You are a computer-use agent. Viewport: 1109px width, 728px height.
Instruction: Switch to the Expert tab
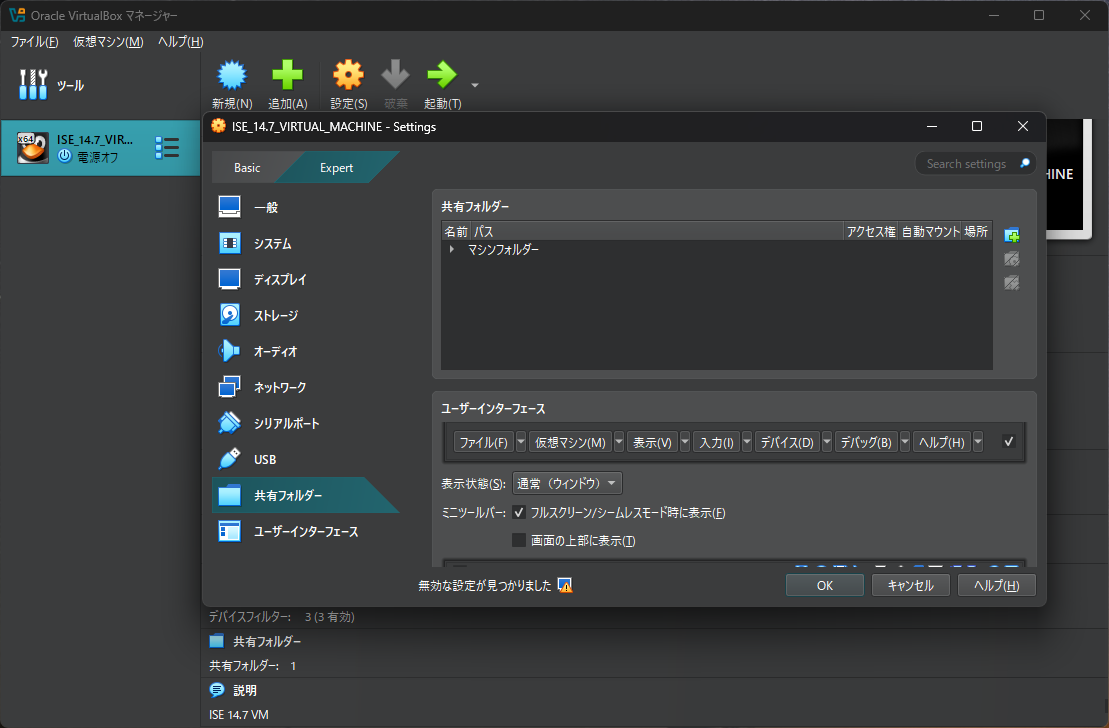(336, 168)
